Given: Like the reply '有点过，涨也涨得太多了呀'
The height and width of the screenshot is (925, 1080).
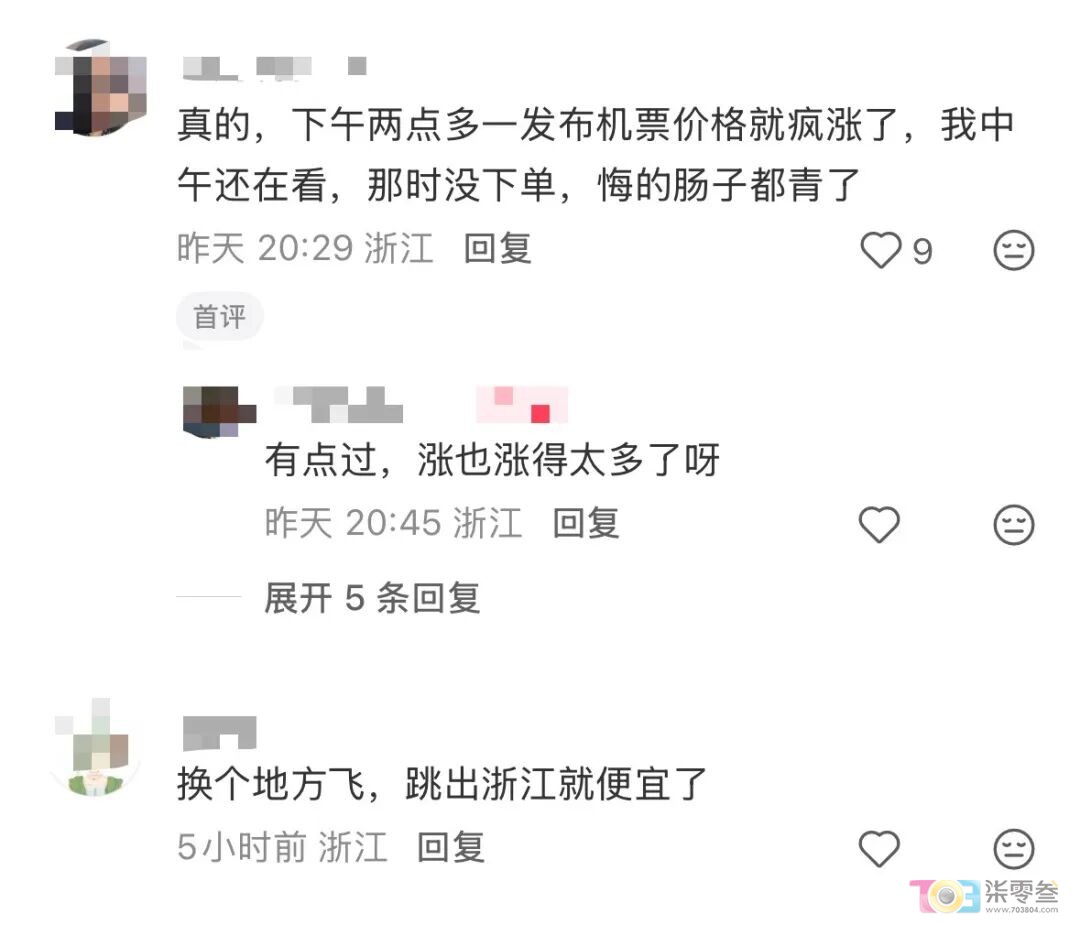Looking at the screenshot, I should (879, 524).
